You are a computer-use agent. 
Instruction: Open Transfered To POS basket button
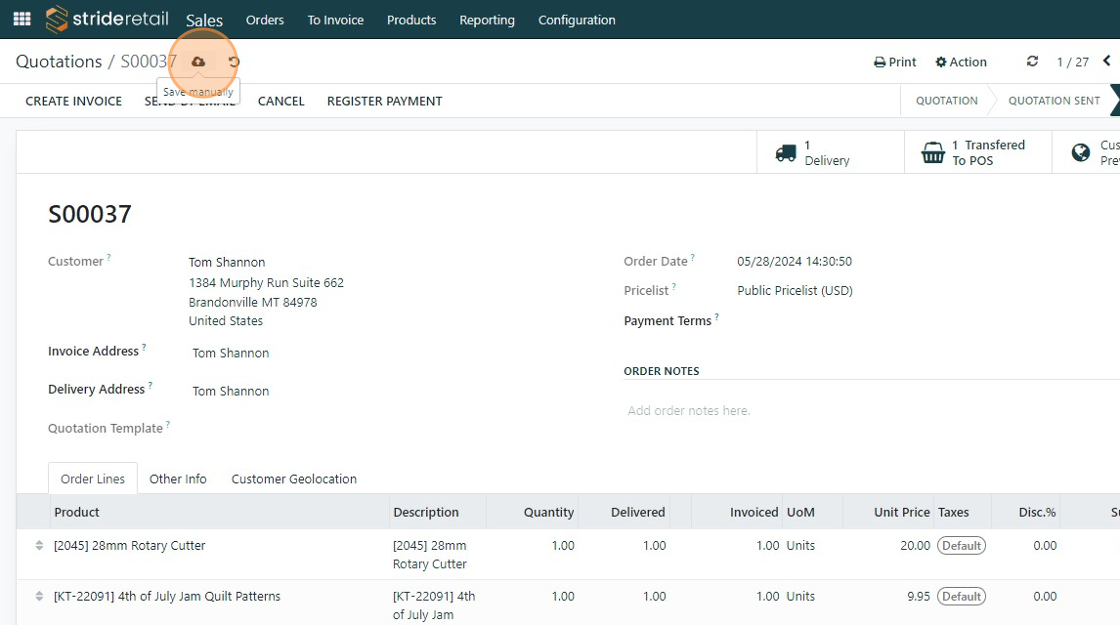click(x=977, y=153)
